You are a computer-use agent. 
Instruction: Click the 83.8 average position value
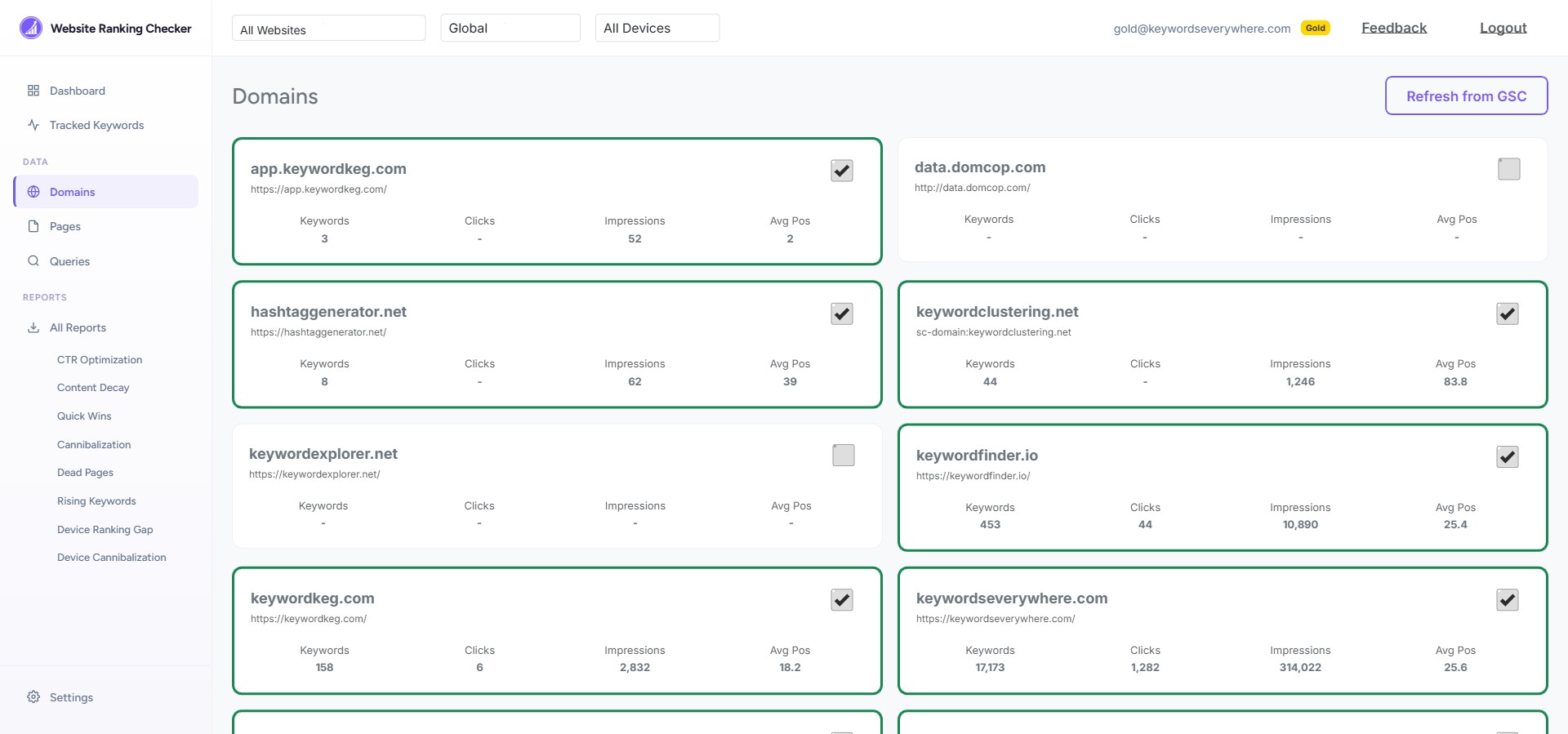click(1455, 381)
